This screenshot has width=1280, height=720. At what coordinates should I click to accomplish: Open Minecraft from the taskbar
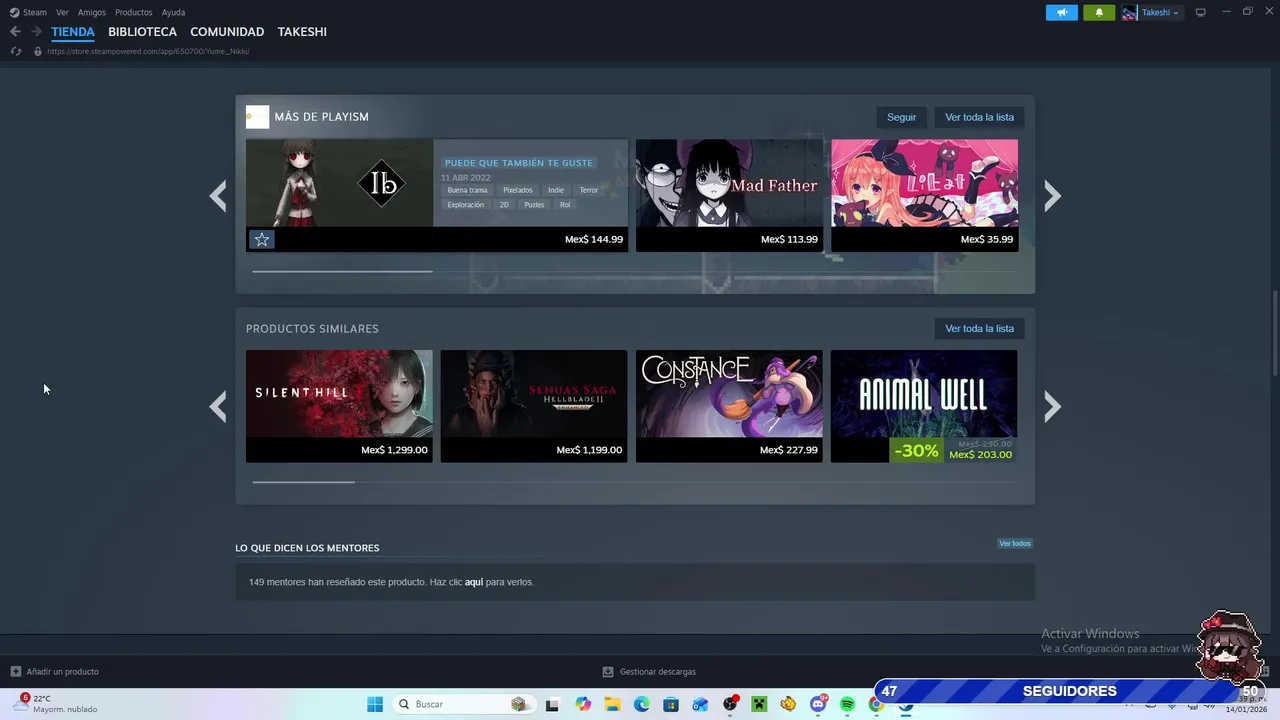(x=759, y=704)
